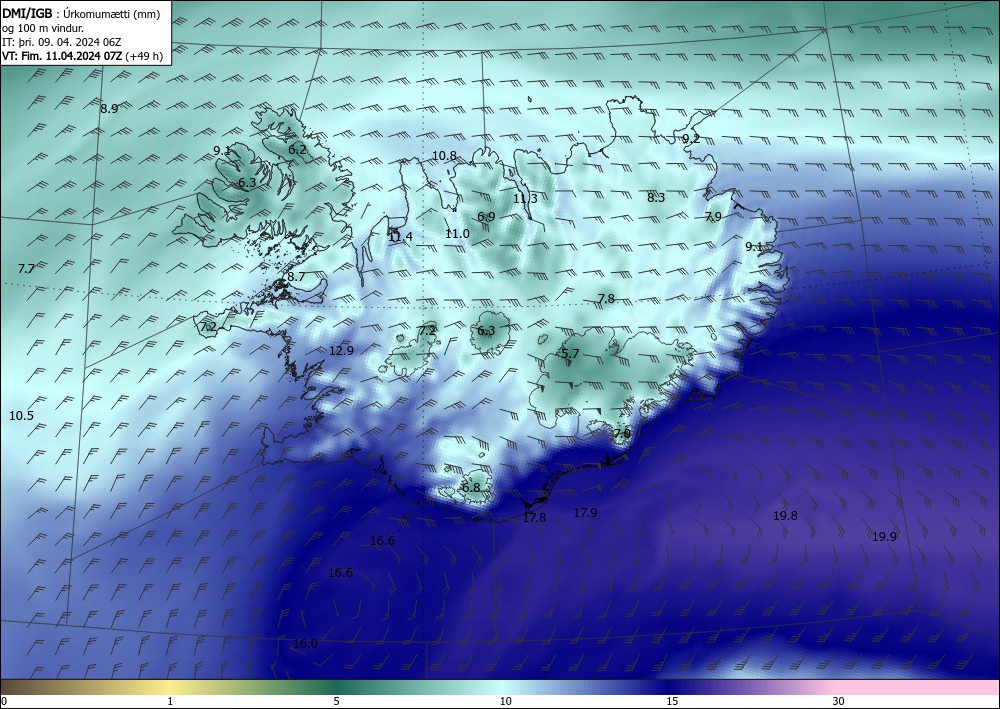Select the 30 tick on the color scale
The image size is (1000, 709).
[x=839, y=701]
